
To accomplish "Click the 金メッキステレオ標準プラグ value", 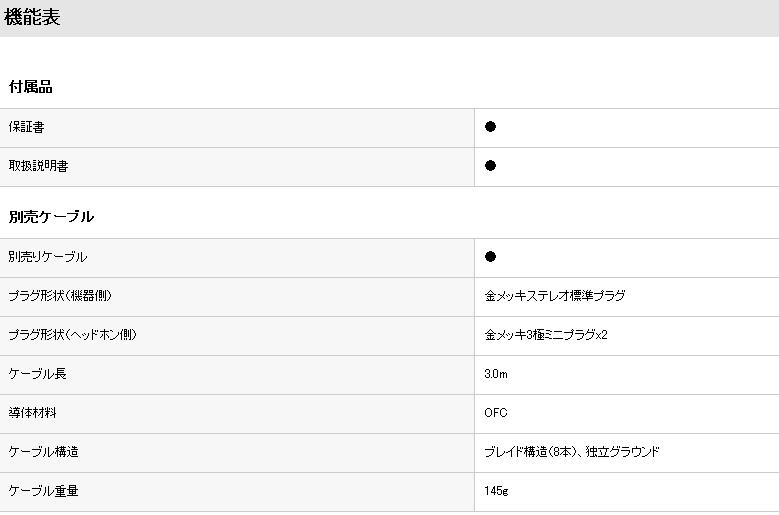I will click(x=555, y=296).
